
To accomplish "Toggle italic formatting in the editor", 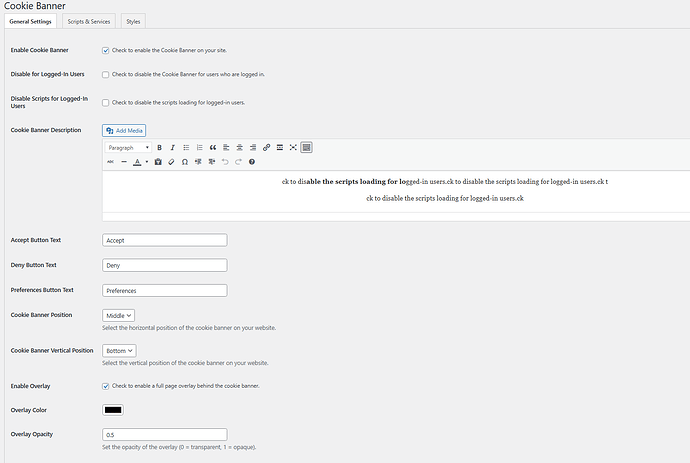I will click(x=172, y=148).
